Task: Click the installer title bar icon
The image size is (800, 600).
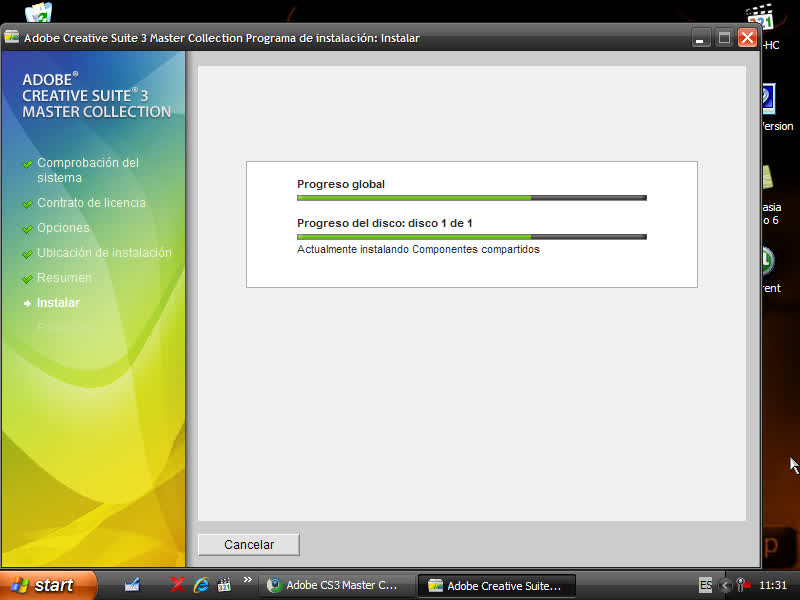Action: click(x=12, y=37)
